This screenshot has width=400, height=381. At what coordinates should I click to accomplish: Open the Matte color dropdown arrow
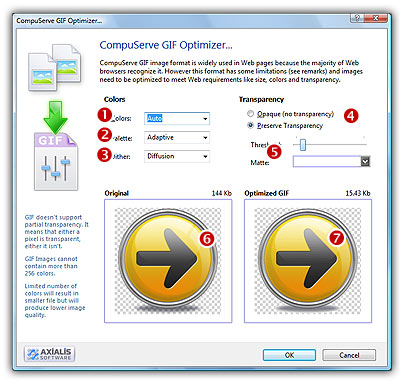coord(365,162)
